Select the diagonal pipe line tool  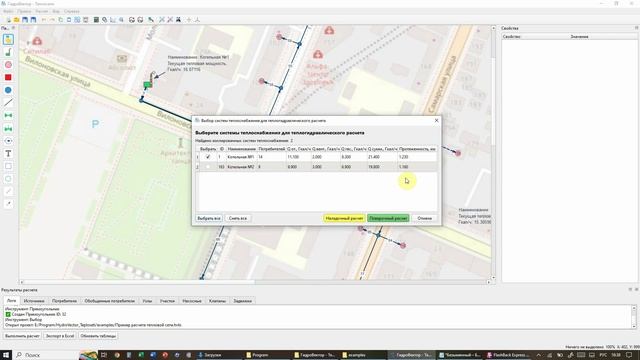pos(8,103)
